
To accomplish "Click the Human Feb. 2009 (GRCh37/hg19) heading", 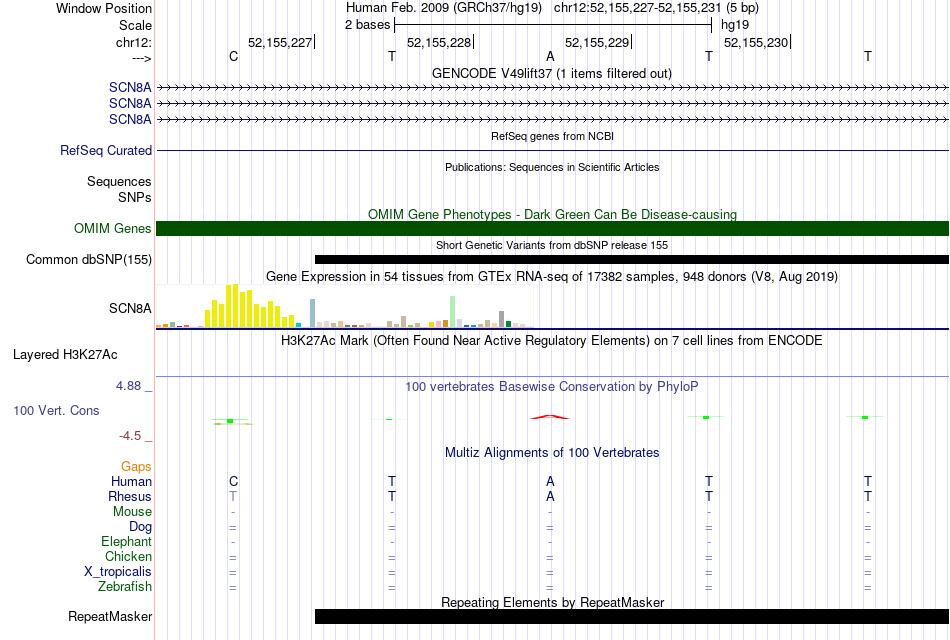I will point(443,8).
